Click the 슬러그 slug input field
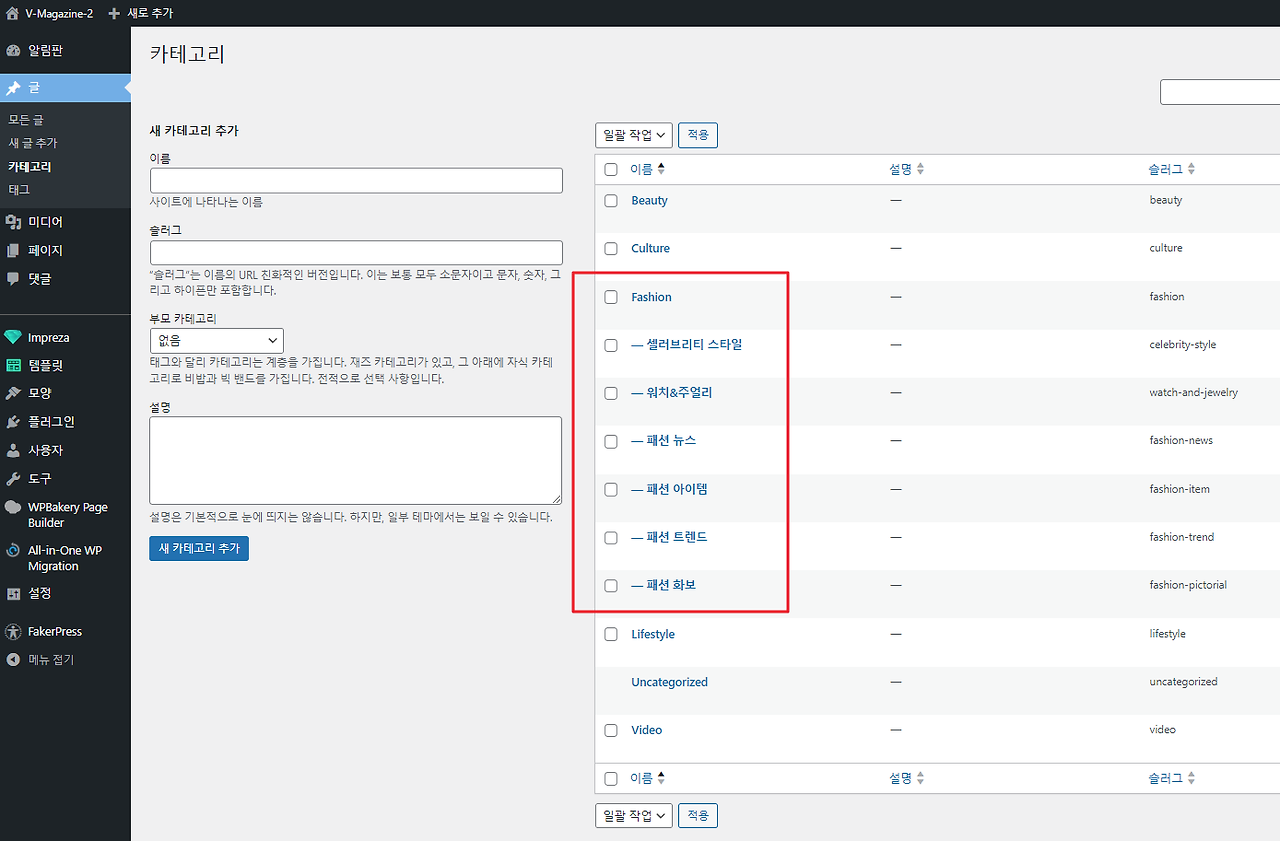This screenshot has height=841, width=1280. (356, 252)
